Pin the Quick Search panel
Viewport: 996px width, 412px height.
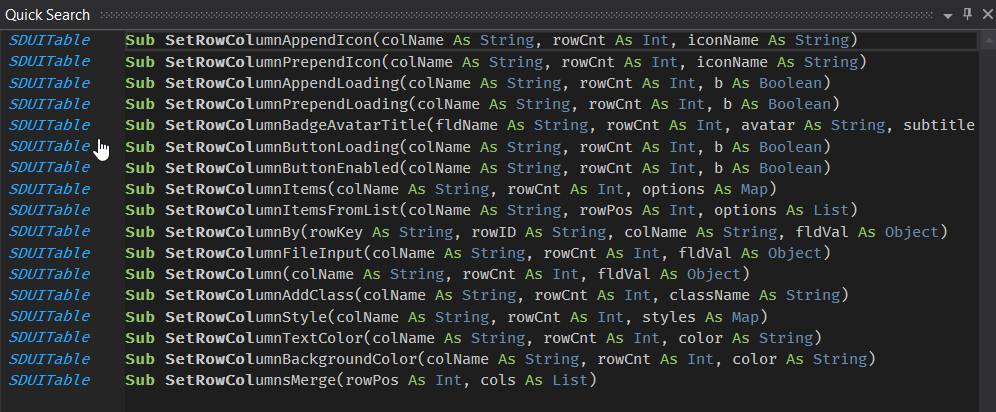click(967, 14)
